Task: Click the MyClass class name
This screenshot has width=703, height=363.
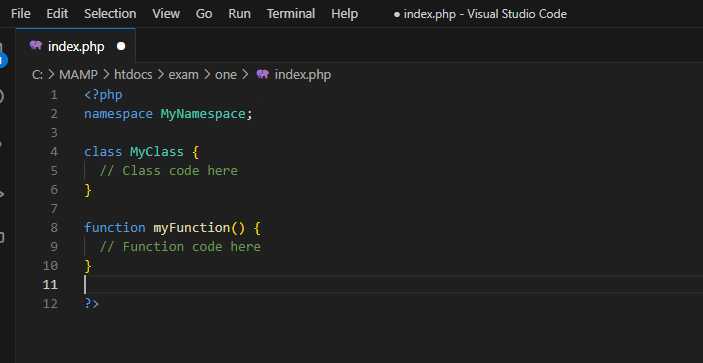Action: (x=157, y=152)
